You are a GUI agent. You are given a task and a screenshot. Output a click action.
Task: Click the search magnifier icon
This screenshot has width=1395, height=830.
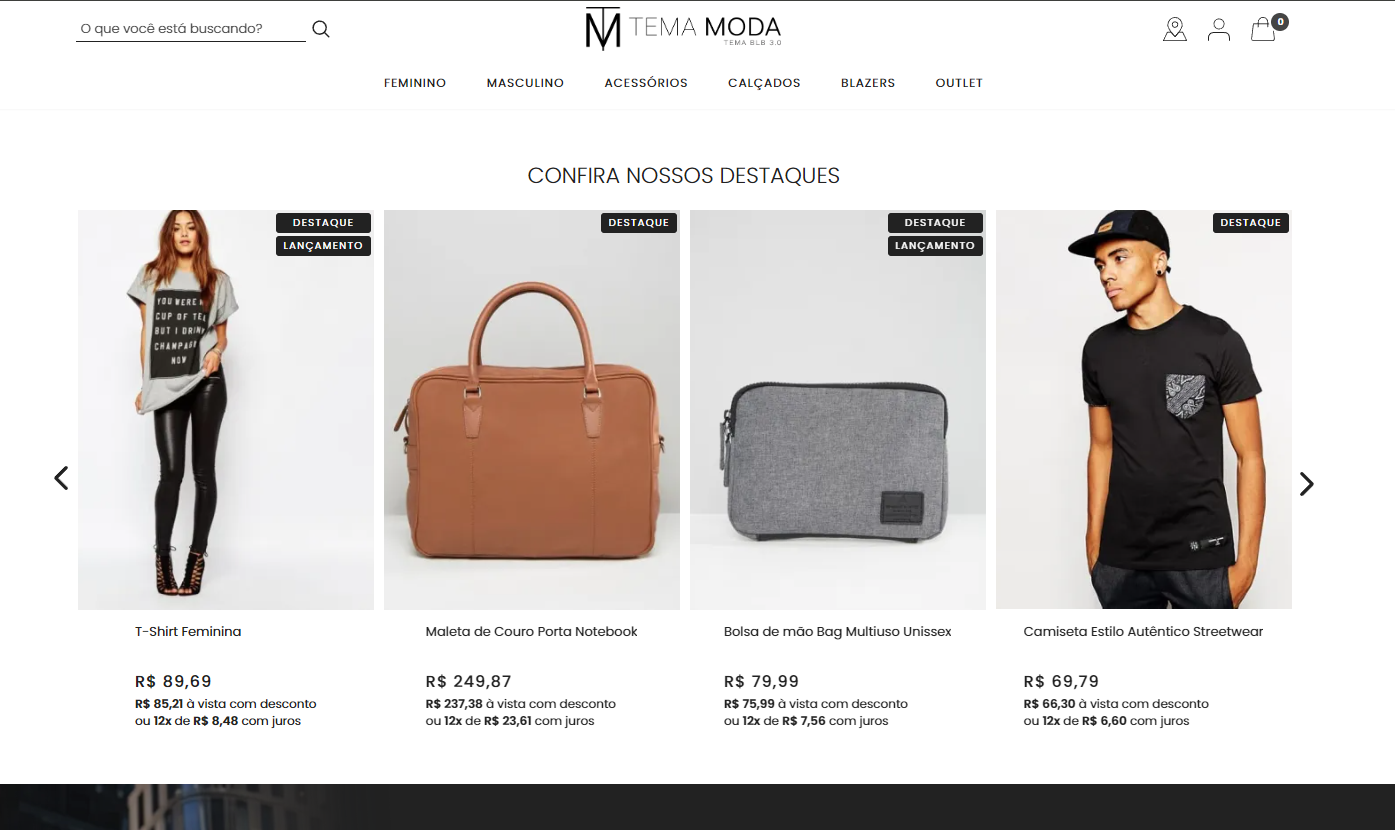coord(320,29)
